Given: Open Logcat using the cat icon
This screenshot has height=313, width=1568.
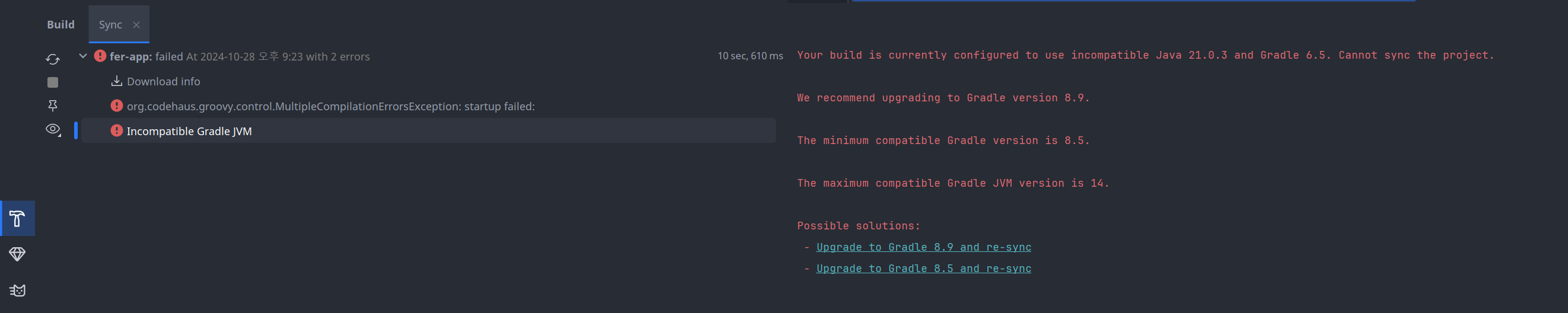Looking at the screenshot, I should [18, 290].
